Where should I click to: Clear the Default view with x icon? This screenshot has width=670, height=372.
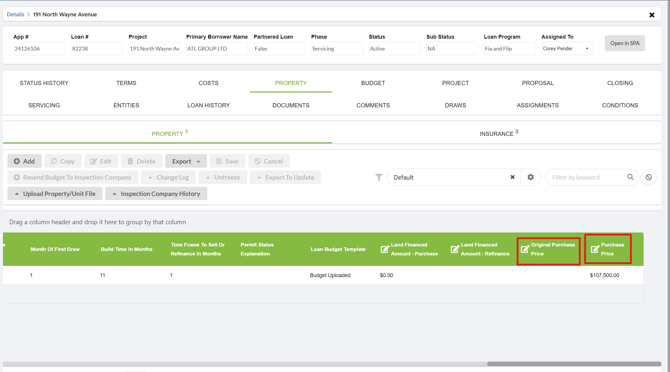click(x=512, y=177)
